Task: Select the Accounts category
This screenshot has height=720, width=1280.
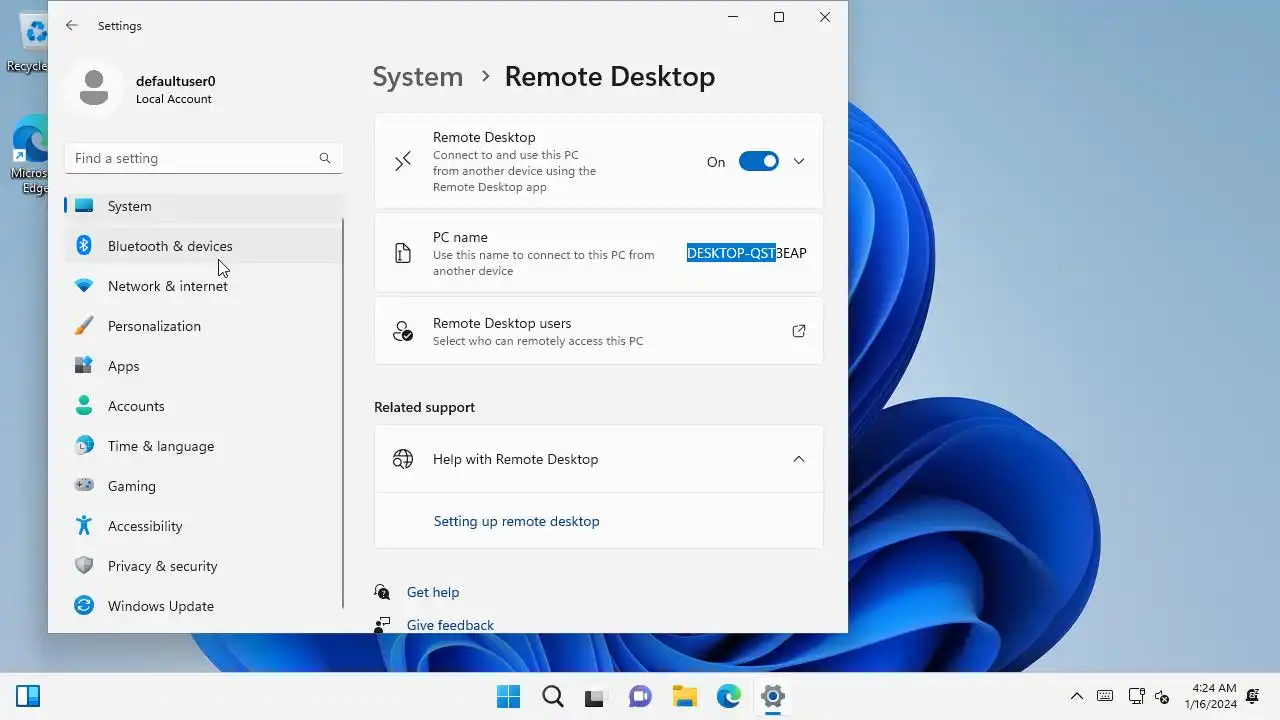Action: (x=204, y=406)
